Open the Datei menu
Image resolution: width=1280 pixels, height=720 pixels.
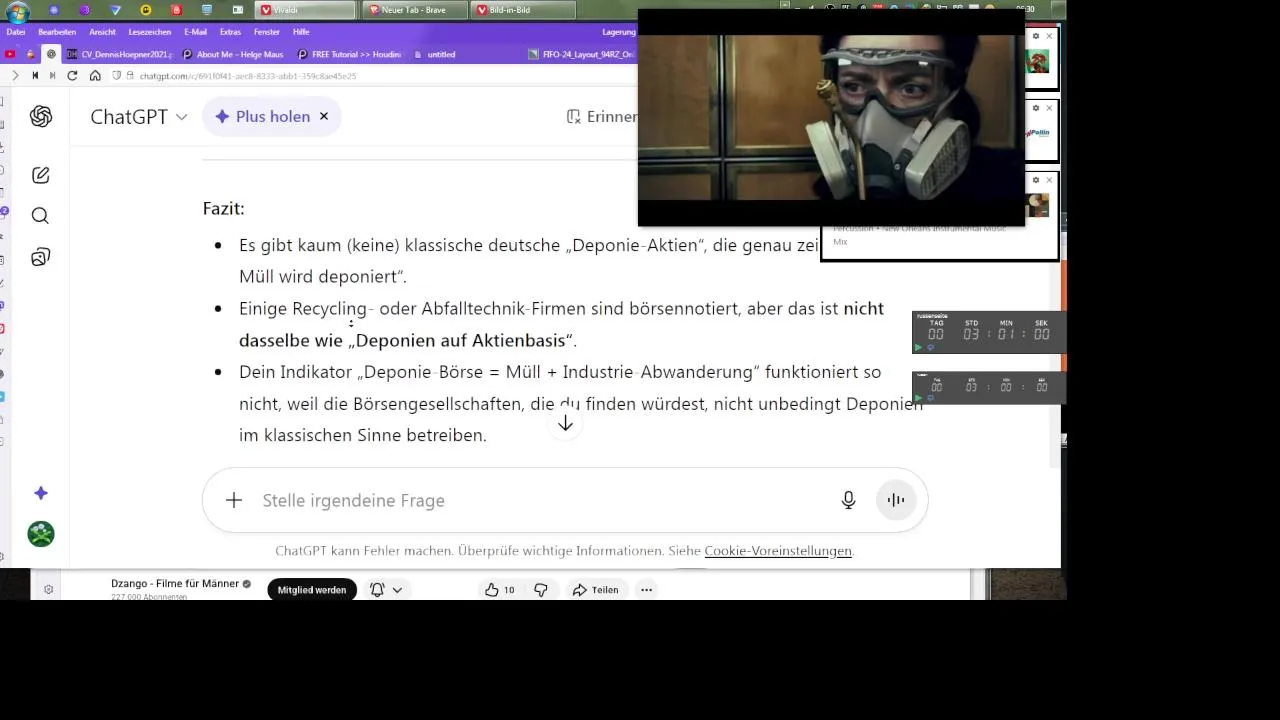(16, 32)
